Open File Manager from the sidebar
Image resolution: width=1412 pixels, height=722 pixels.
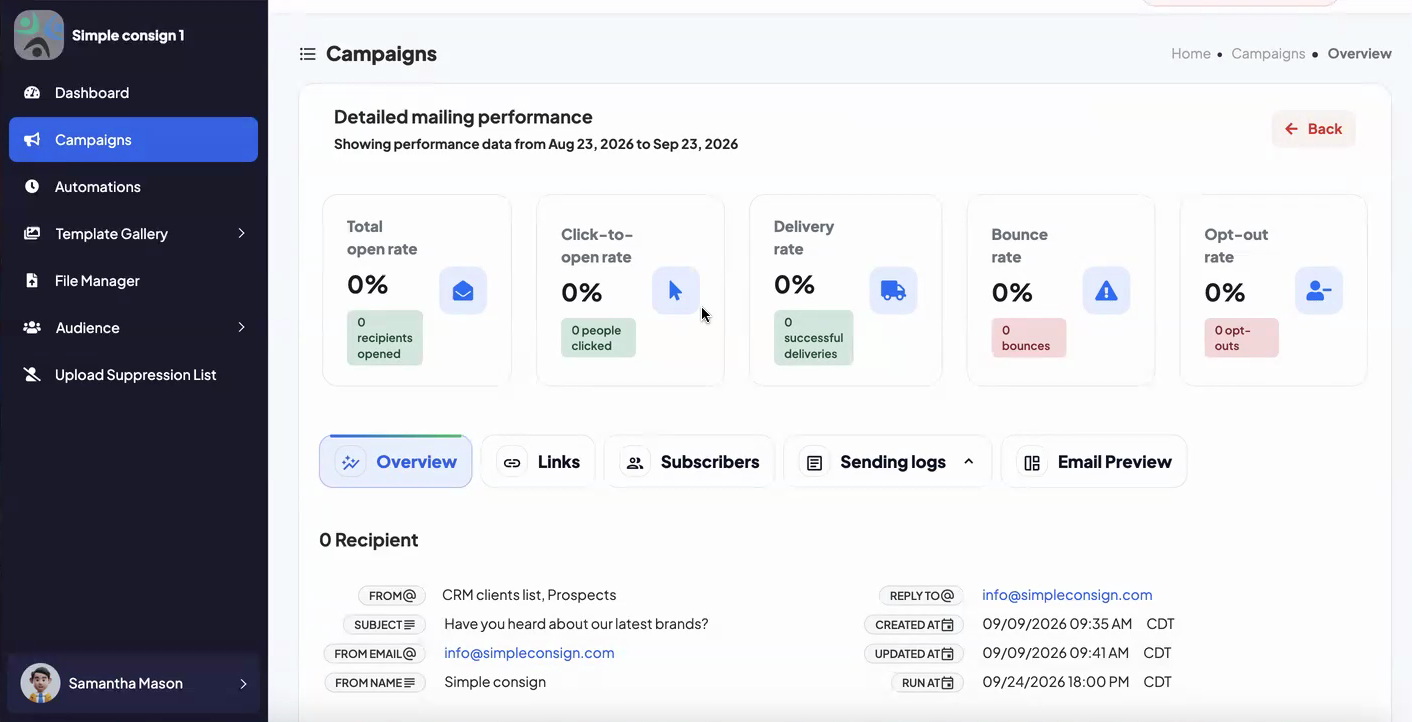pos(133,281)
